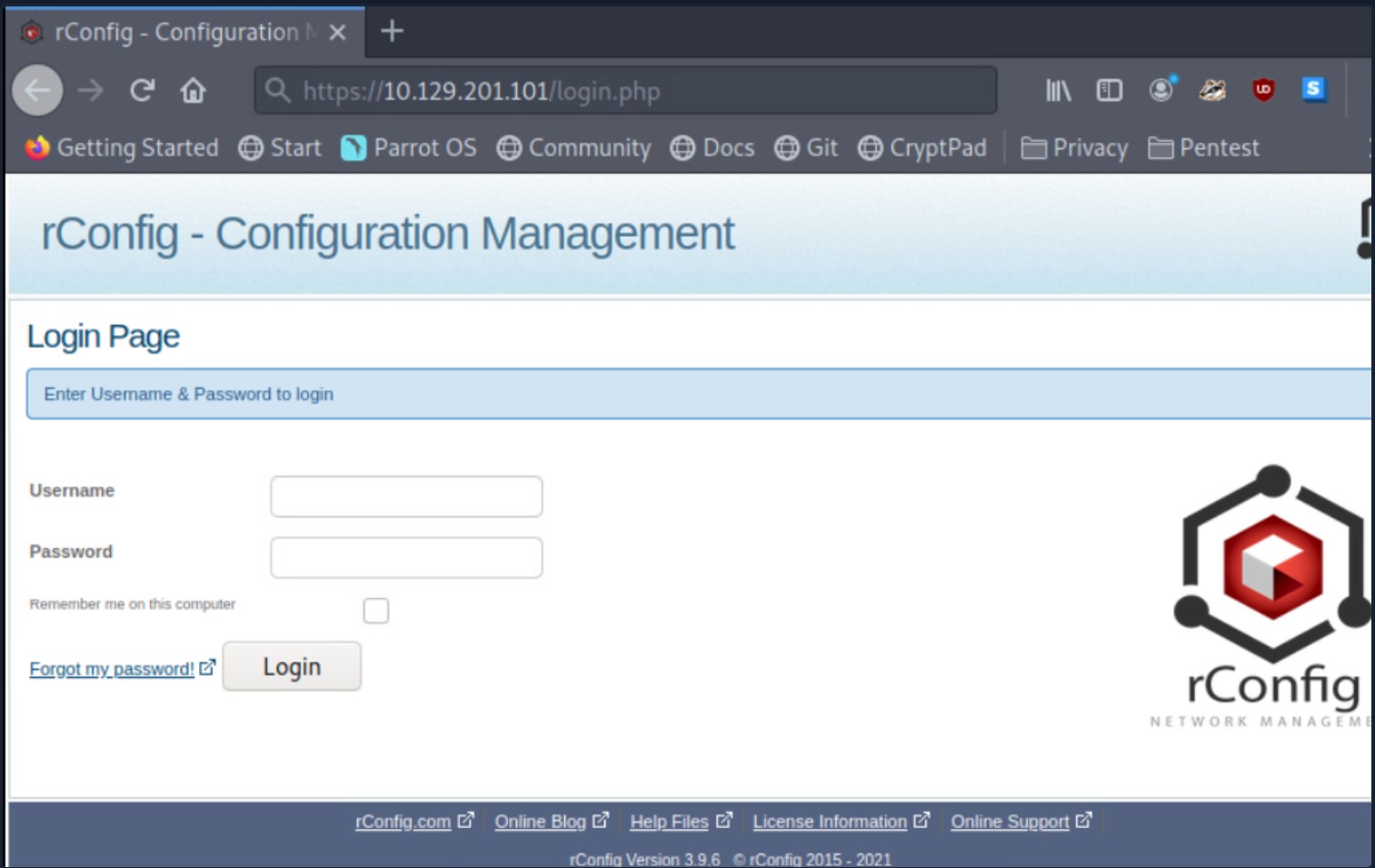Open the uBlock Origin extension icon
This screenshot has width=1375, height=868.
[x=1263, y=90]
